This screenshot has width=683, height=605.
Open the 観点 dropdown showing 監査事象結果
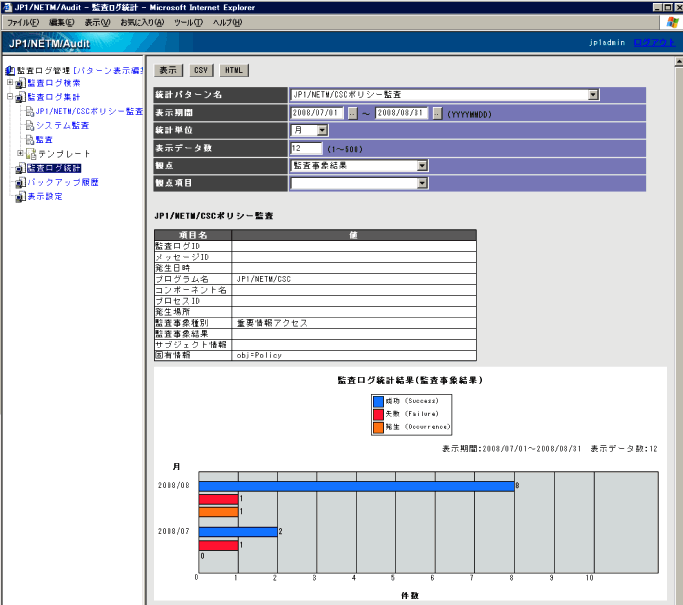tap(422, 166)
